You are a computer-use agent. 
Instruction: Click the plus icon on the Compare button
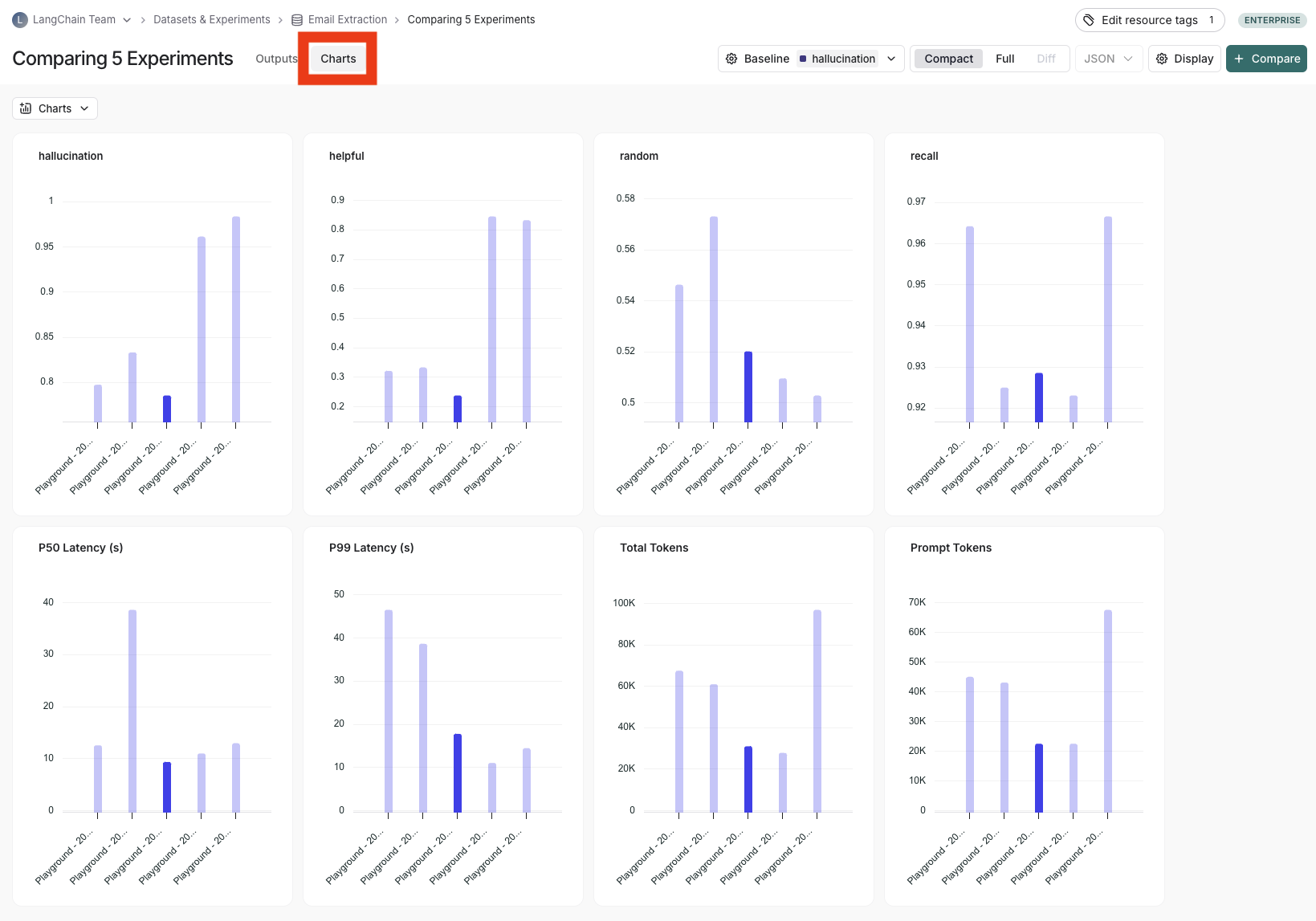1241,58
